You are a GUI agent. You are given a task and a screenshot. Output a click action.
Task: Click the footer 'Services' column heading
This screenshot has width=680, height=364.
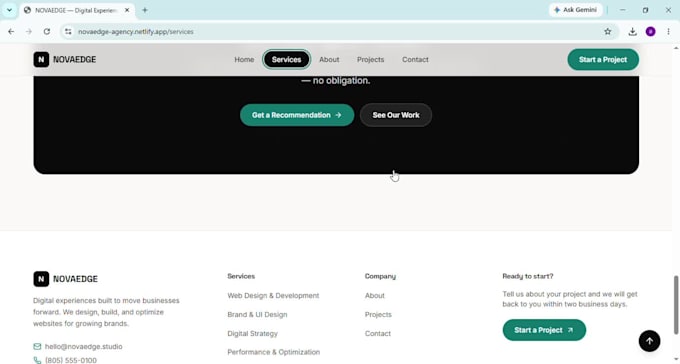[x=241, y=276]
